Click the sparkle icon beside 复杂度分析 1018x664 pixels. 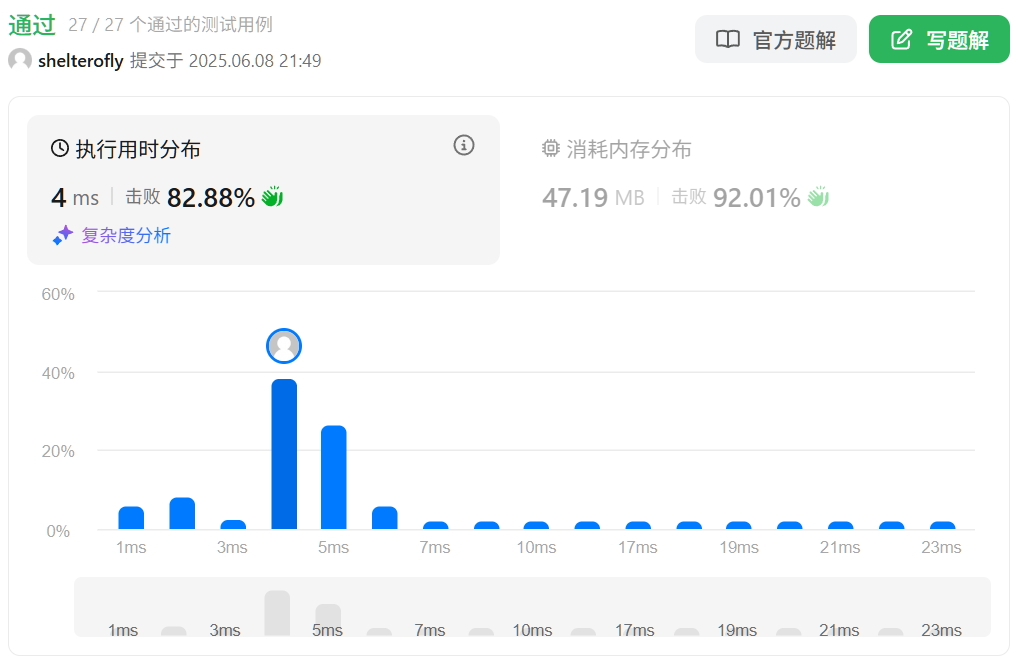[63, 235]
